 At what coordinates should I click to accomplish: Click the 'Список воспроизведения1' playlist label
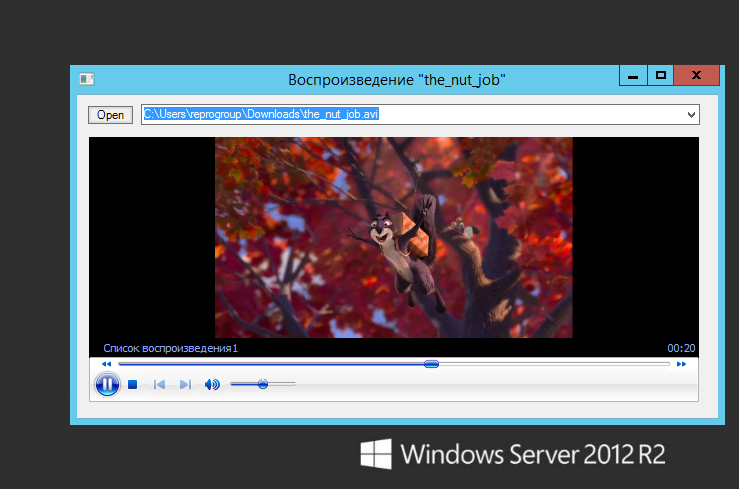(x=170, y=348)
